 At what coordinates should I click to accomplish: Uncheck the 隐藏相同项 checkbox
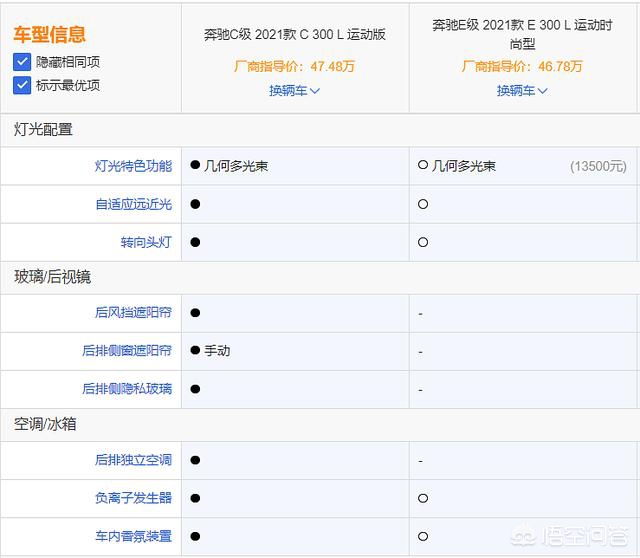[22, 62]
